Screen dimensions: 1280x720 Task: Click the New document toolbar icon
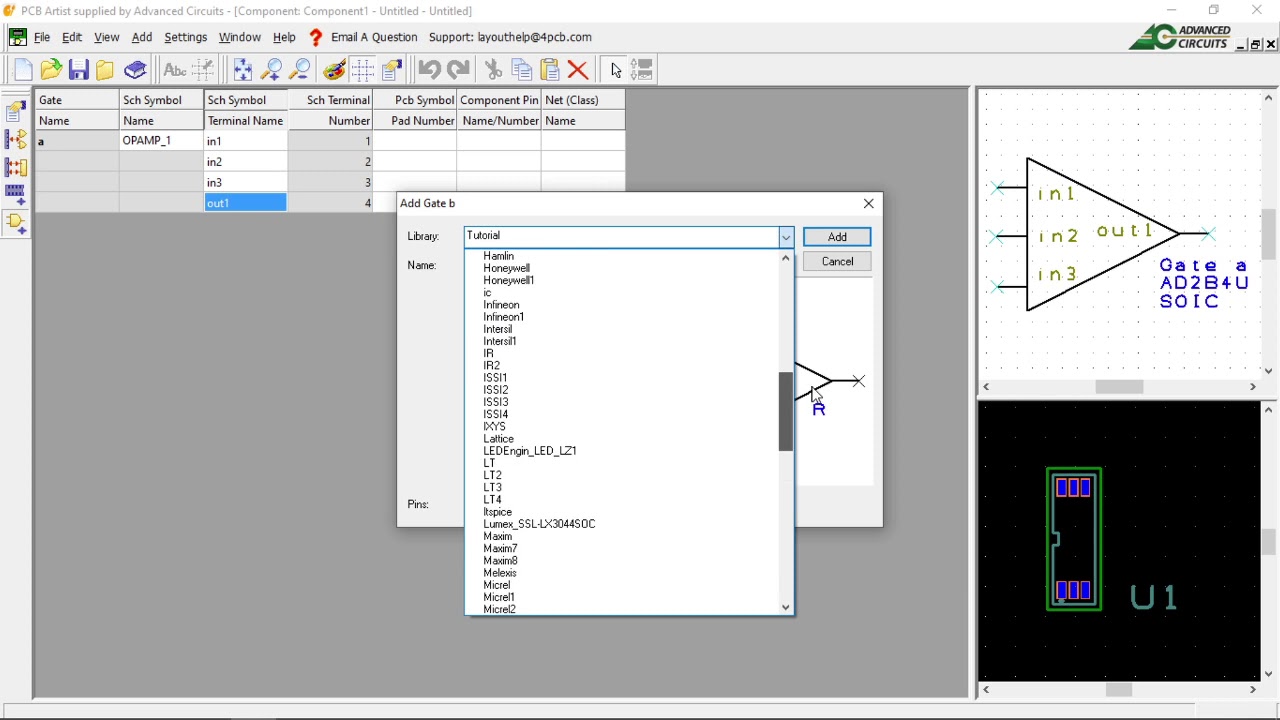click(22, 69)
